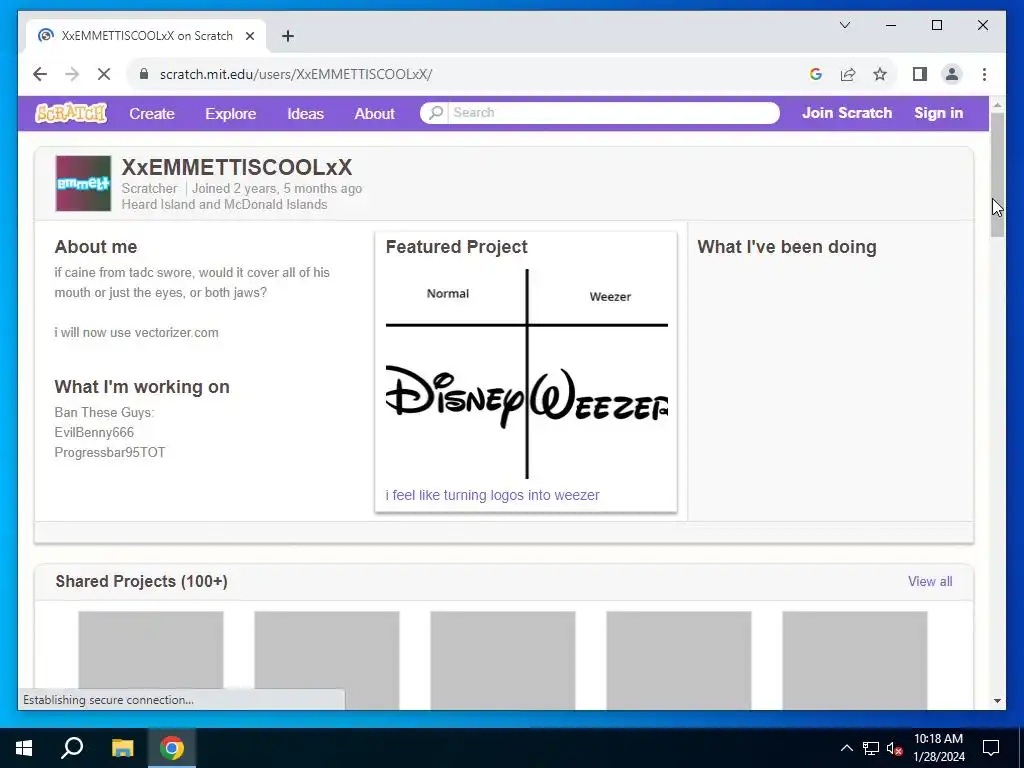
Task: Open a new browser tab
Action: coord(288,36)
